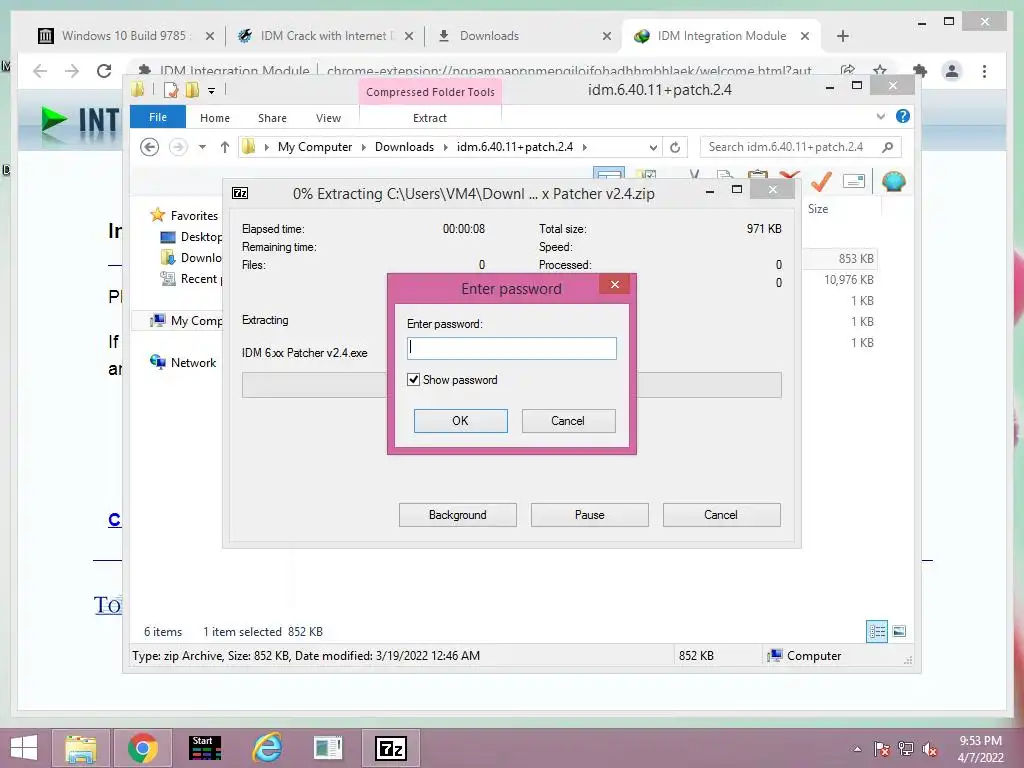Screen dimensions: 1024x768
Task: Click the Size column header
Action: tap(818, 209)
